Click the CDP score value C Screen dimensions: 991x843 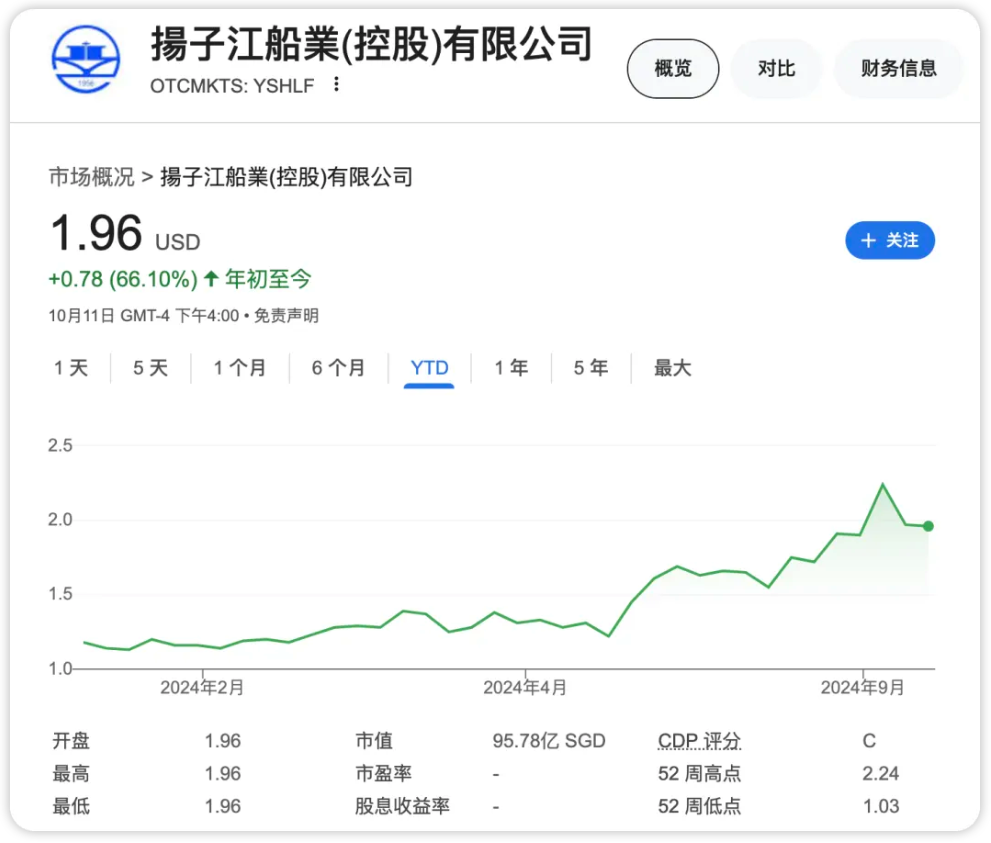point(869,741)
